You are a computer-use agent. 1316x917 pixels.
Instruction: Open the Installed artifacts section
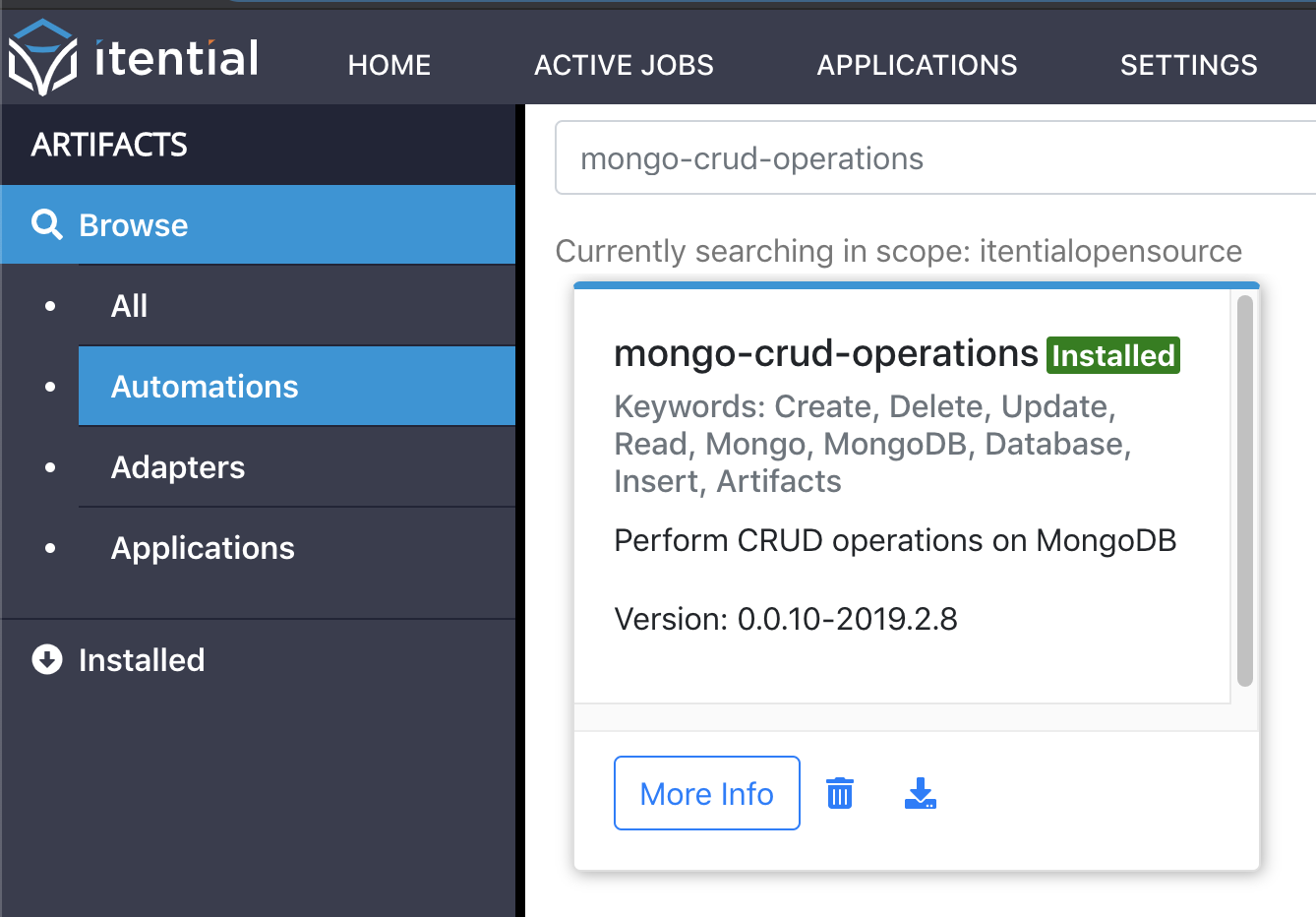[x=258, y=659]
